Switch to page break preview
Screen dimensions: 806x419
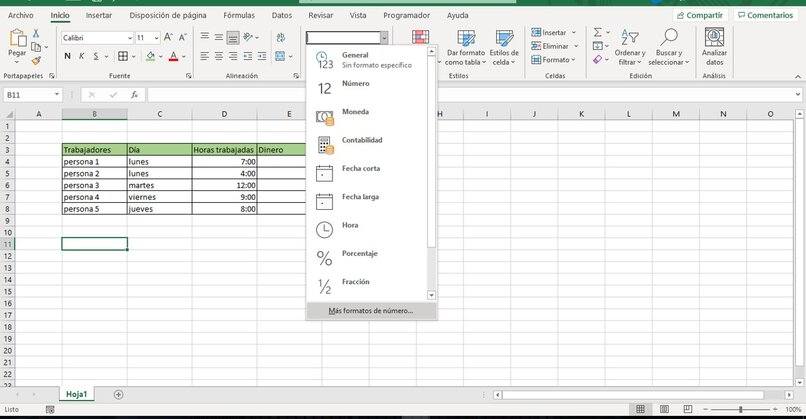click(x=688, y=409)
